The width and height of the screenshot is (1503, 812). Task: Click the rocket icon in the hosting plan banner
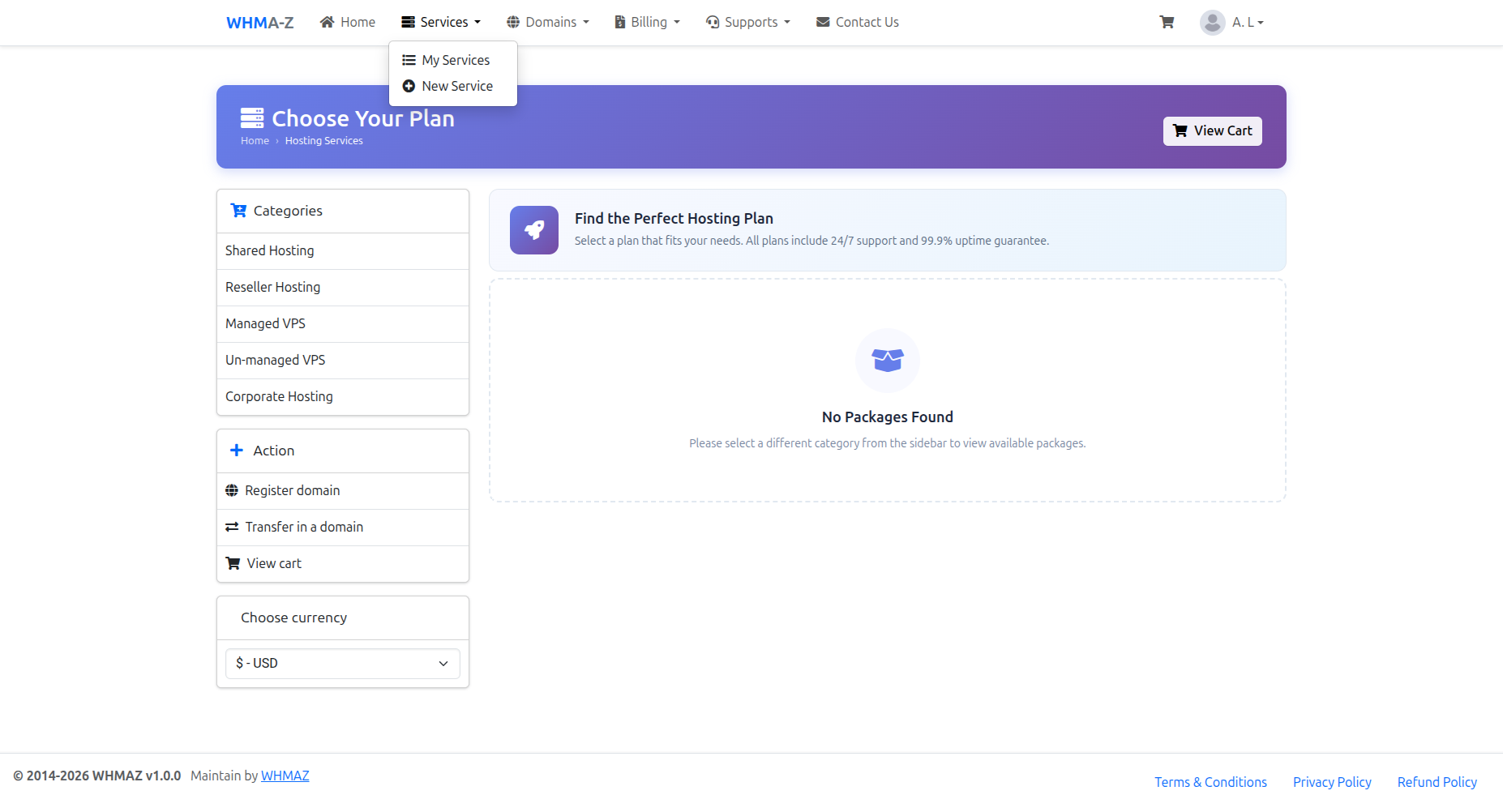point(533,230)
